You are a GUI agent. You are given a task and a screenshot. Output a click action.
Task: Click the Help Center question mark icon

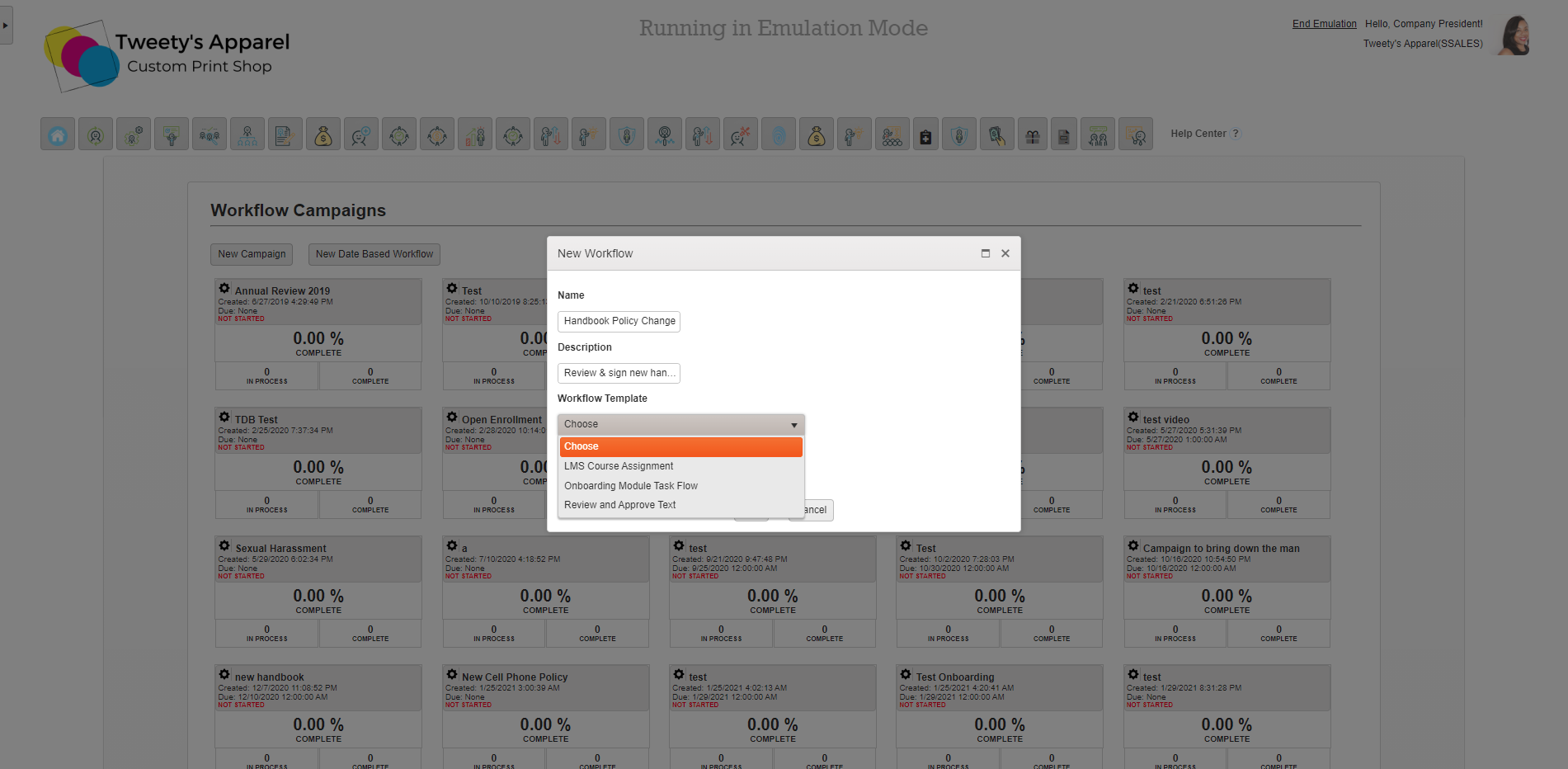(1236, 134)
